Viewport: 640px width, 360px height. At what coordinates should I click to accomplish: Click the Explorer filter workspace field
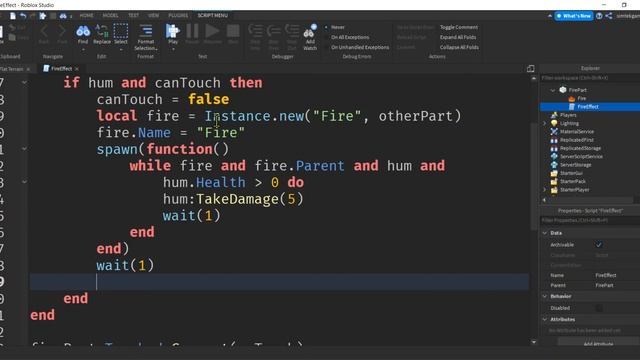click(590, 78)
